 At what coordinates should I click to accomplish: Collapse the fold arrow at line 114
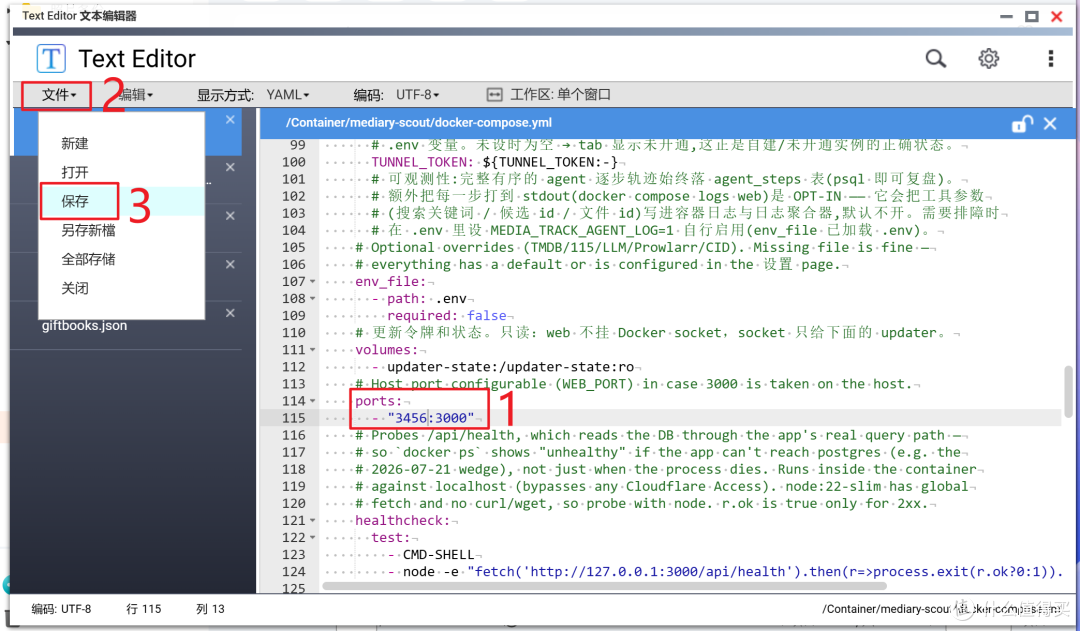313,401
